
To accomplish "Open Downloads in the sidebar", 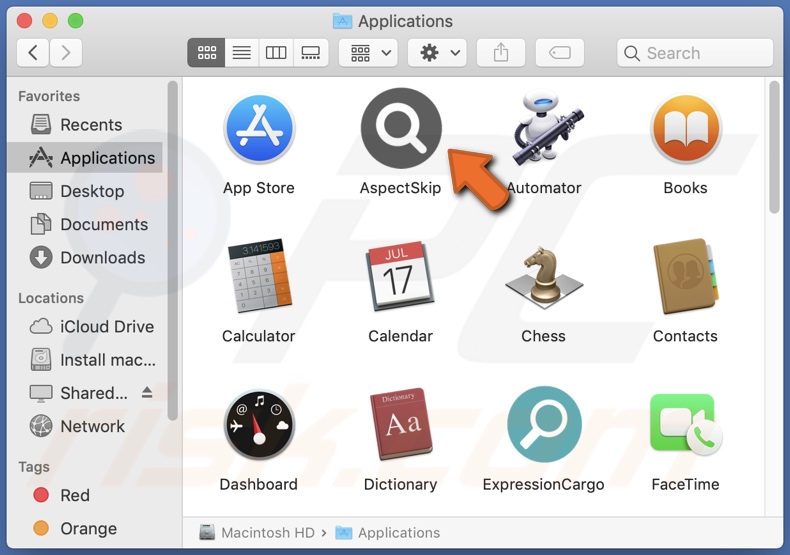I will click(85, 257).
